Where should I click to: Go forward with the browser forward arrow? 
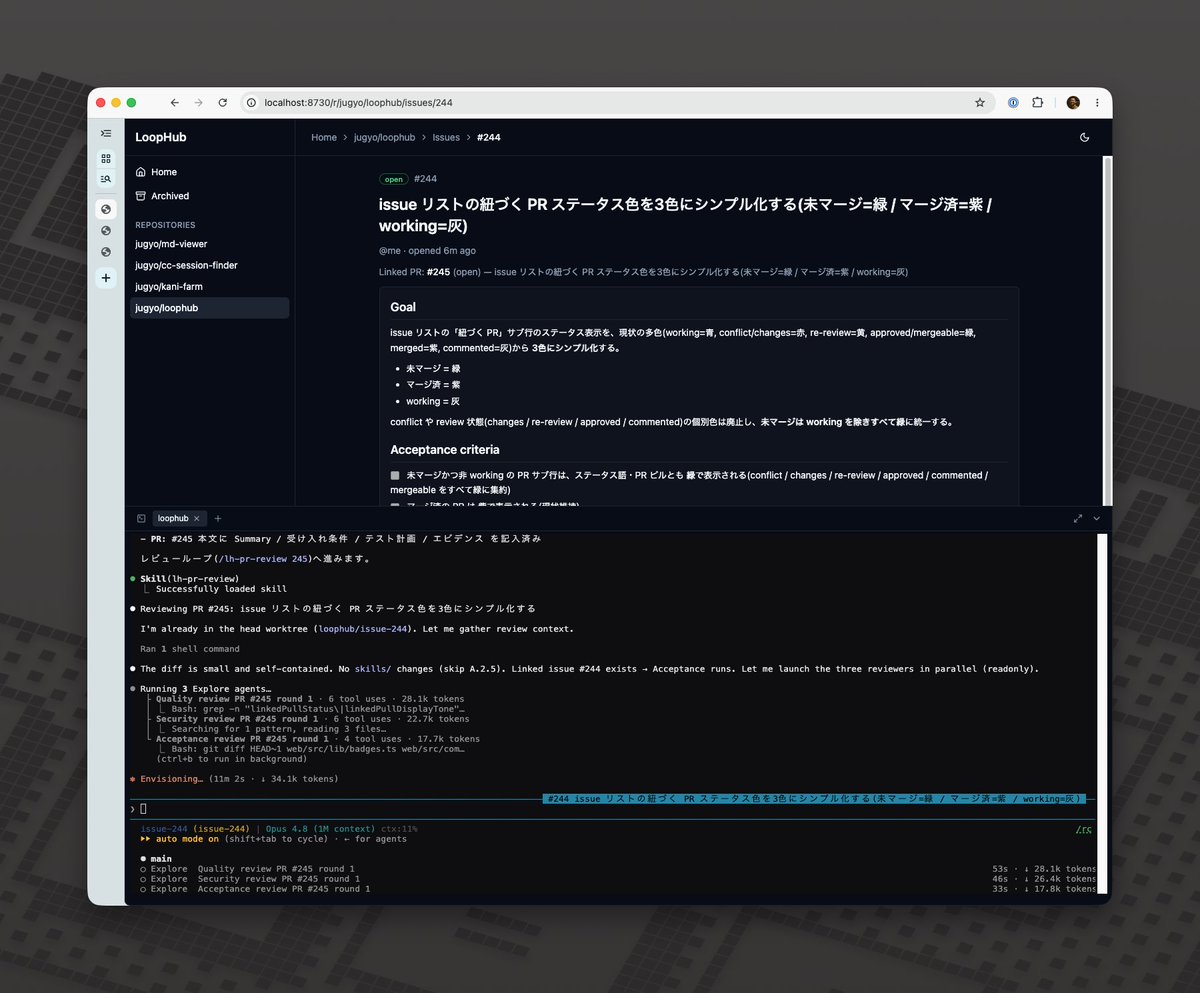pos(198,103)
